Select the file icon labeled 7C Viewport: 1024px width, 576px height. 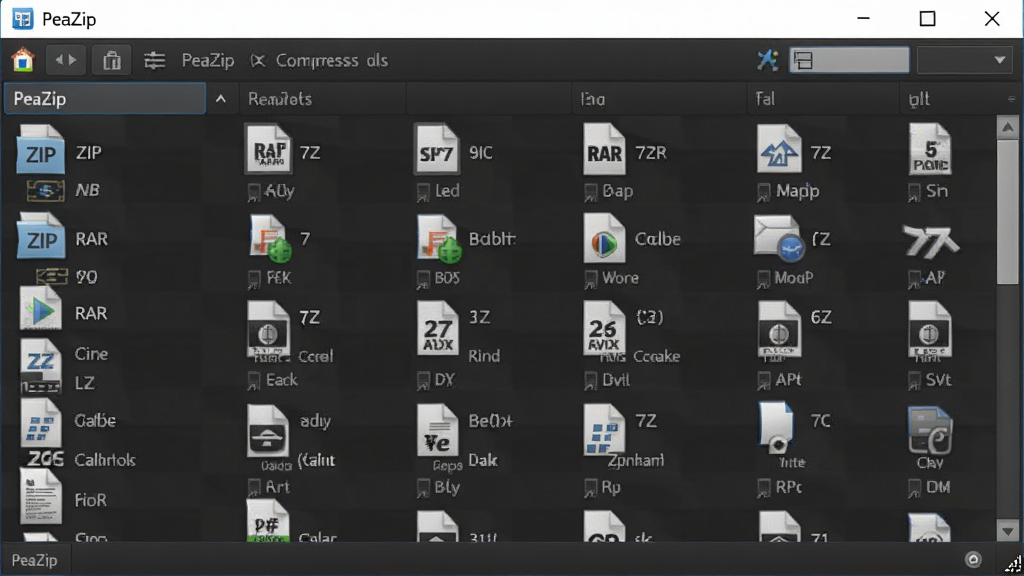pos(776,428)
